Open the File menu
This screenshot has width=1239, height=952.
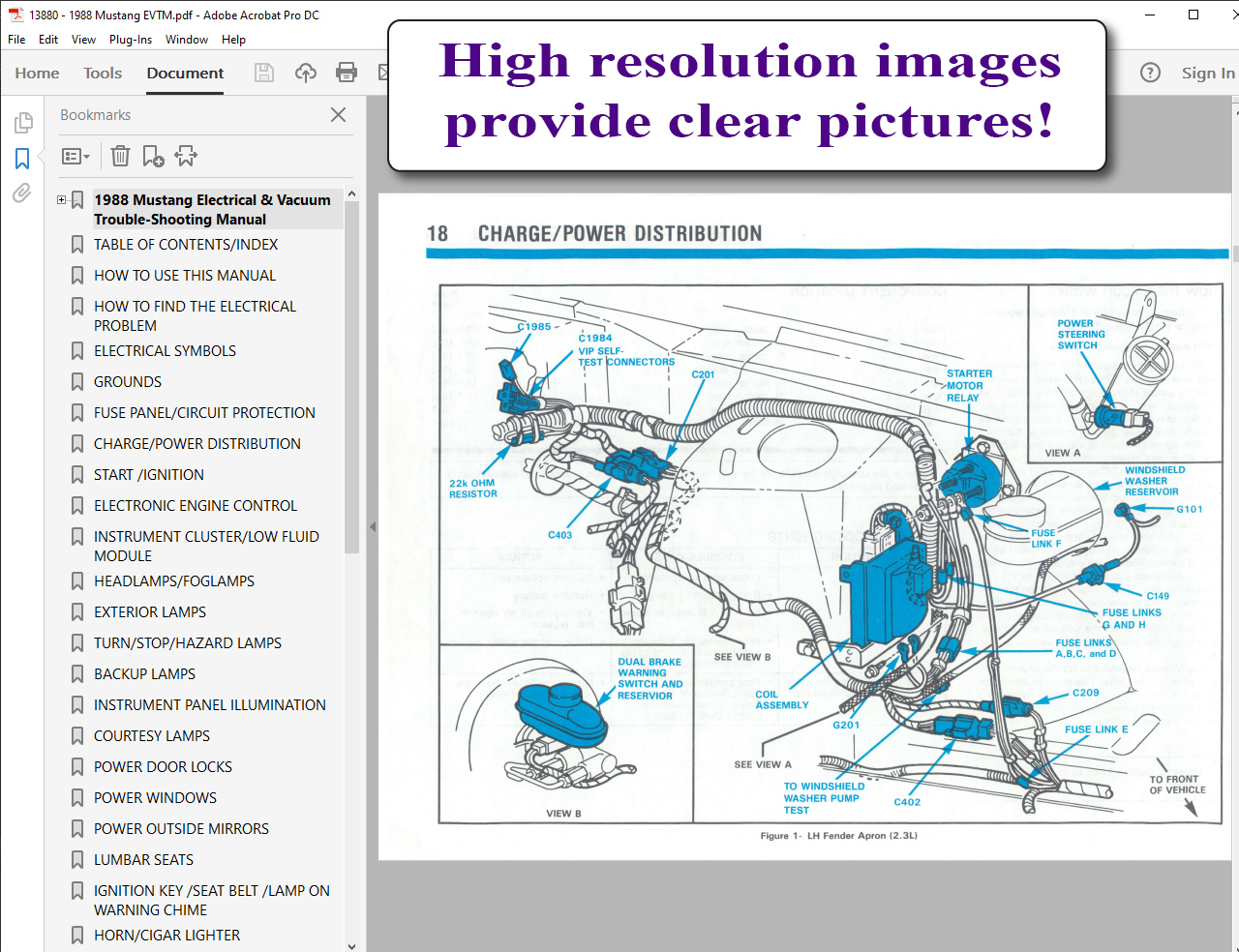click(16, 40)
